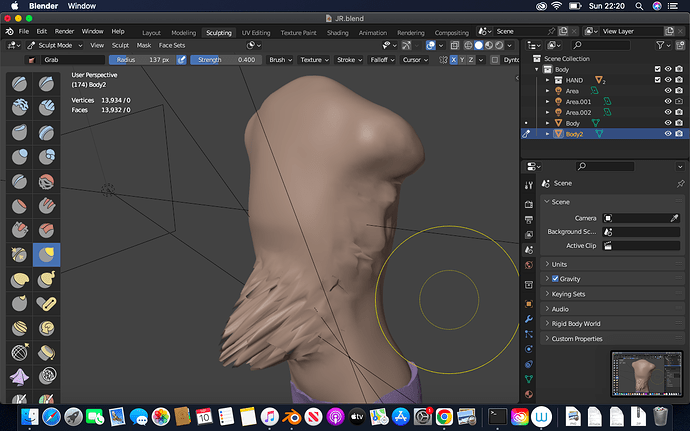
Task: Switch to solid viewport shading
Action: coord(478,45)
